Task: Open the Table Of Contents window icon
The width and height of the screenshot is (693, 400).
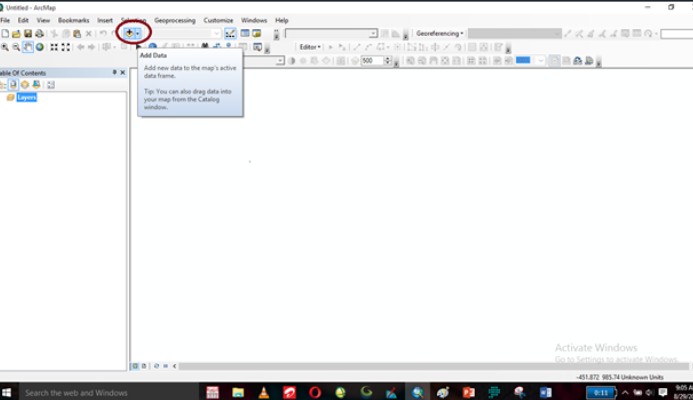Action: 245,33
